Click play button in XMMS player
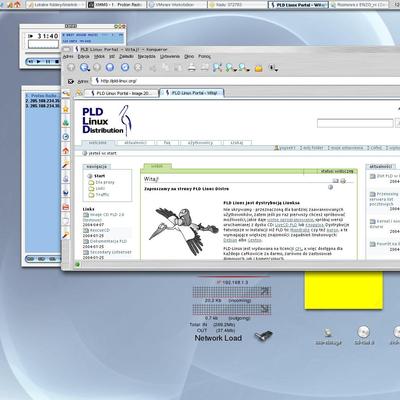 pos(38,62)
